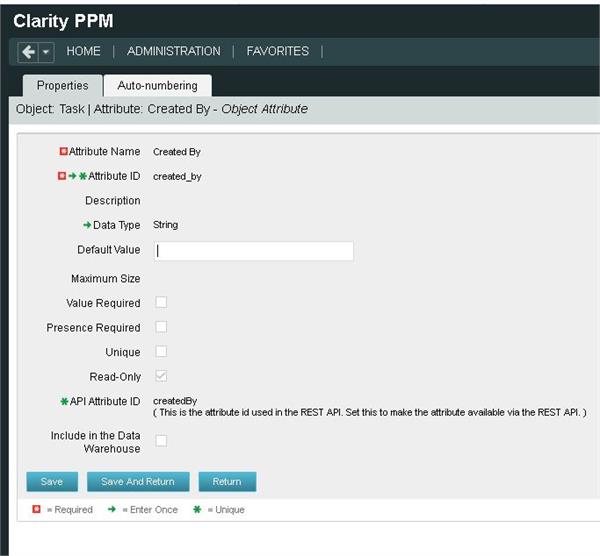Click the 'Created By' attribute name value
Image resolution: width=600 pixels, height=556 pixels.
point(177,152)
